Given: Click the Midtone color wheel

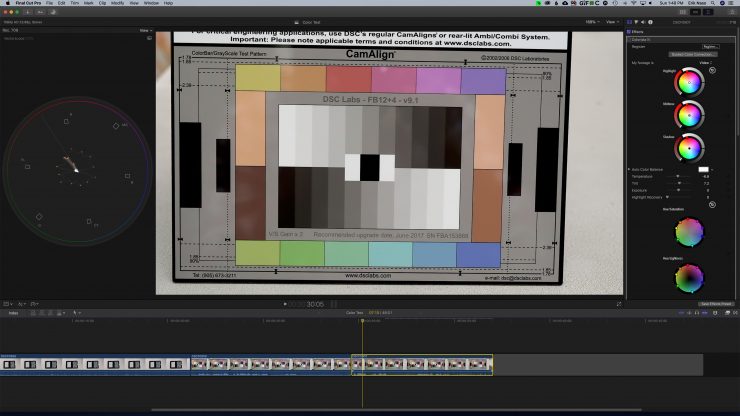Looking at the screenshot, I should click(689, 115).
